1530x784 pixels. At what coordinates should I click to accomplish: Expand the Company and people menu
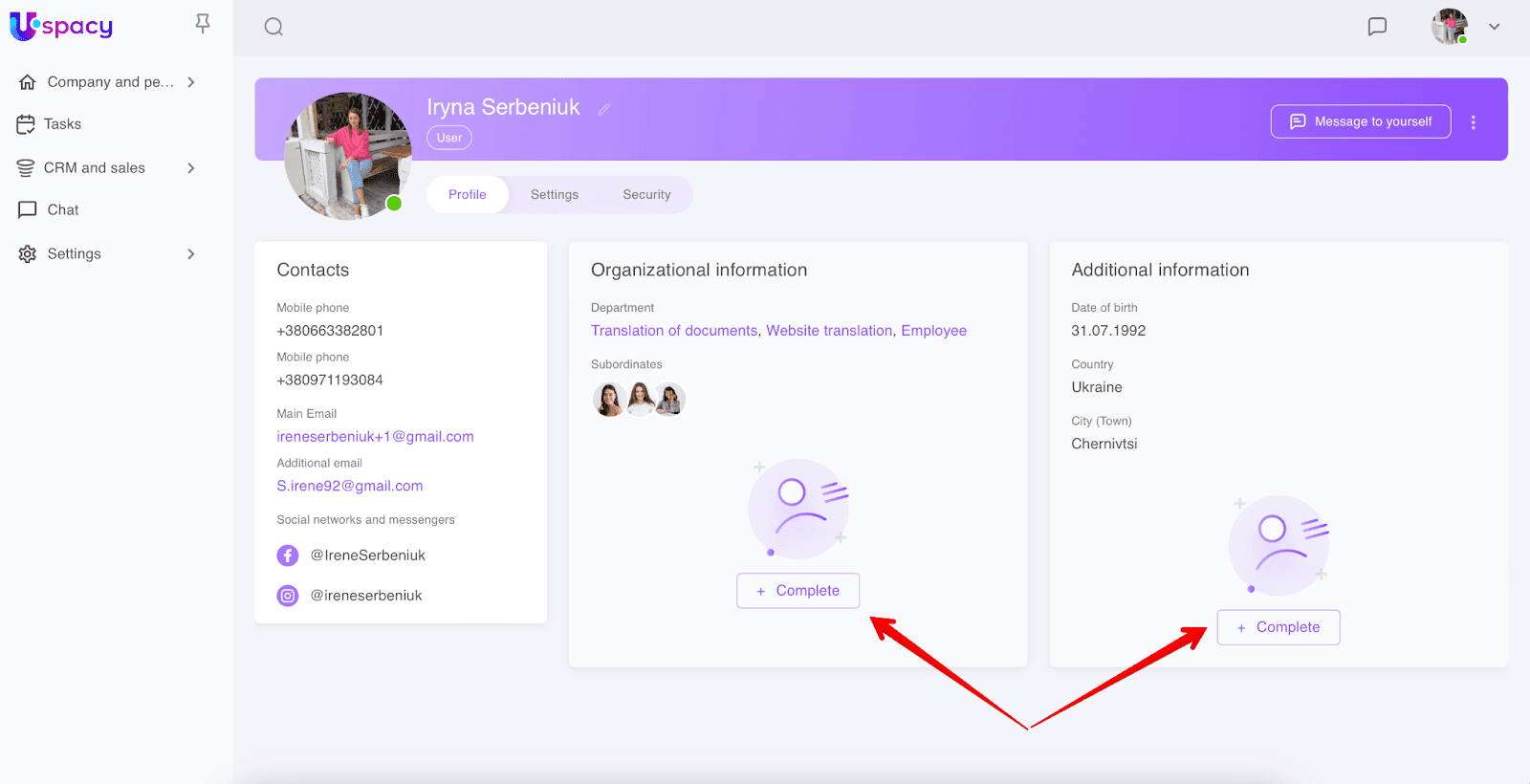(x=191, y=82)
